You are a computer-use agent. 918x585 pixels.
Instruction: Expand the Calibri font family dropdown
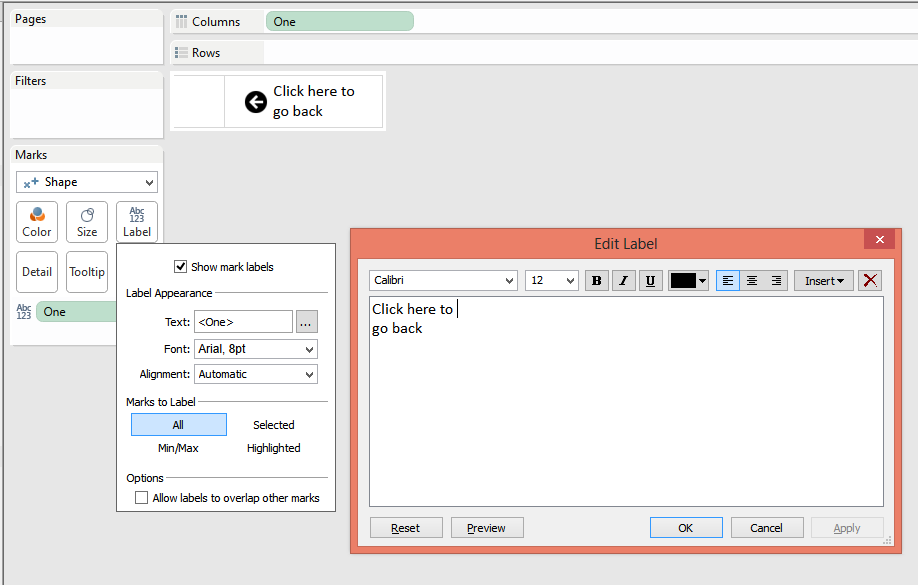coord(443,280)
